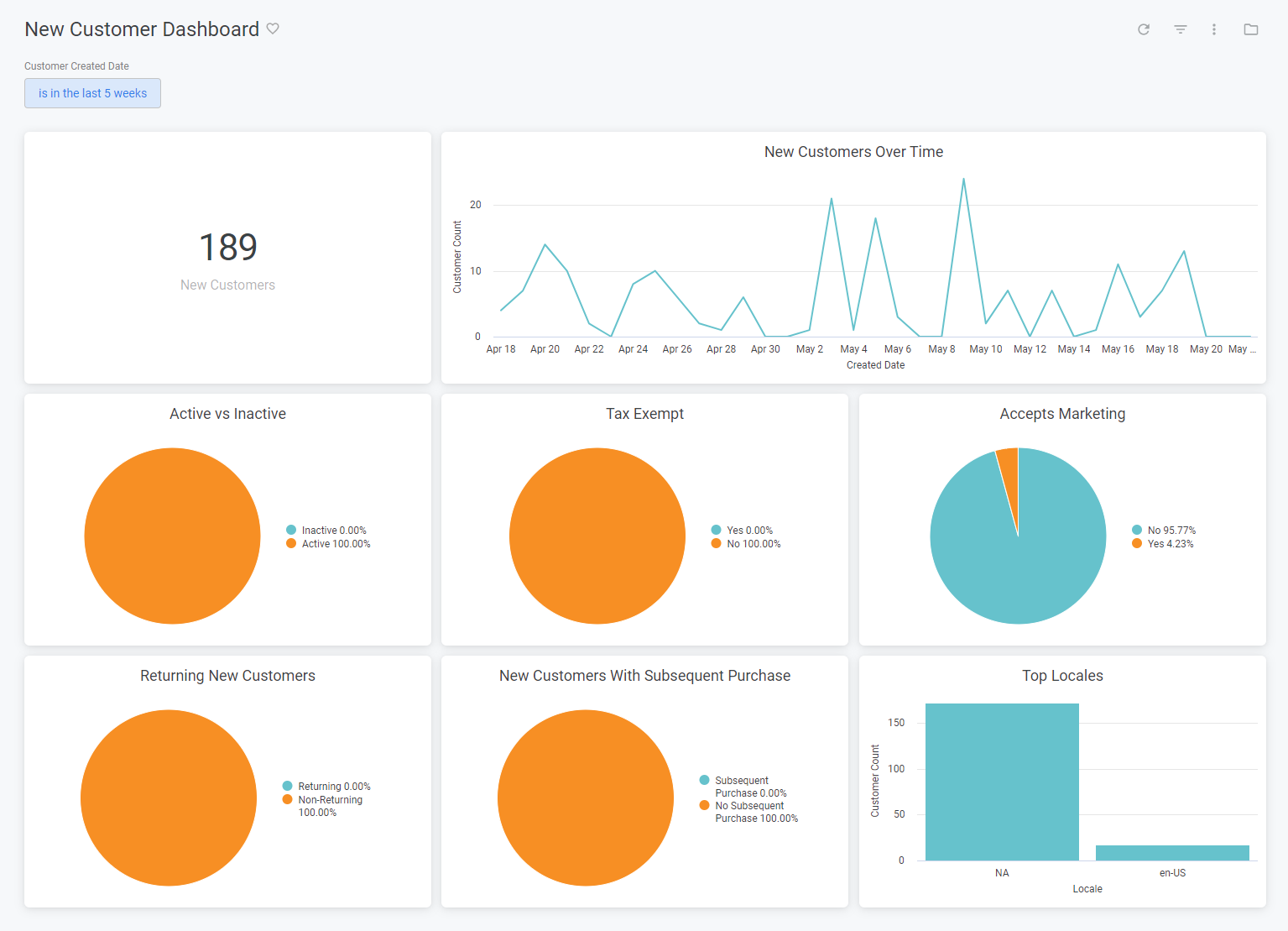Toggle the 'No 95.77%' legend entry
Viewport: 1288px width, 931px height.
click(x=1164, y=530)
